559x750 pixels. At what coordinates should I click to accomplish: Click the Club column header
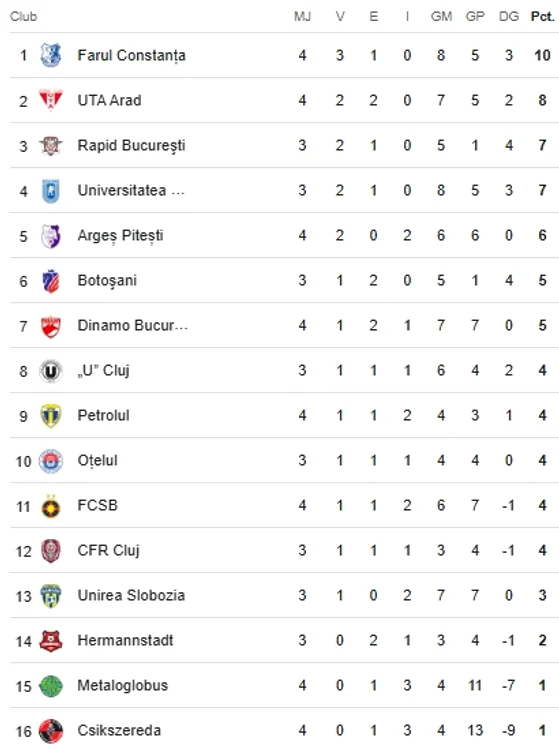click(23, 16)
